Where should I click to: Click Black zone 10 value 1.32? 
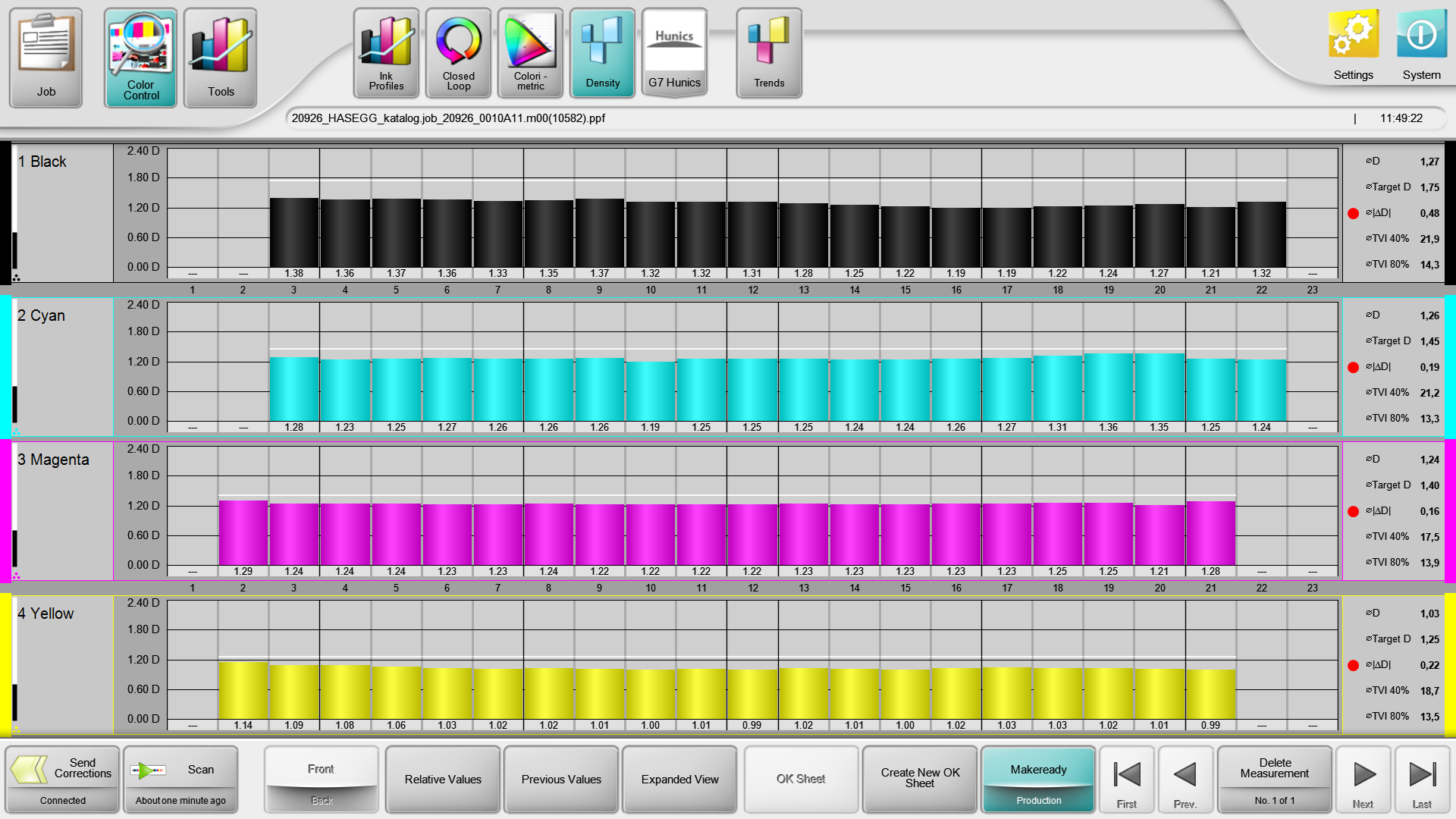pos(650,273)
